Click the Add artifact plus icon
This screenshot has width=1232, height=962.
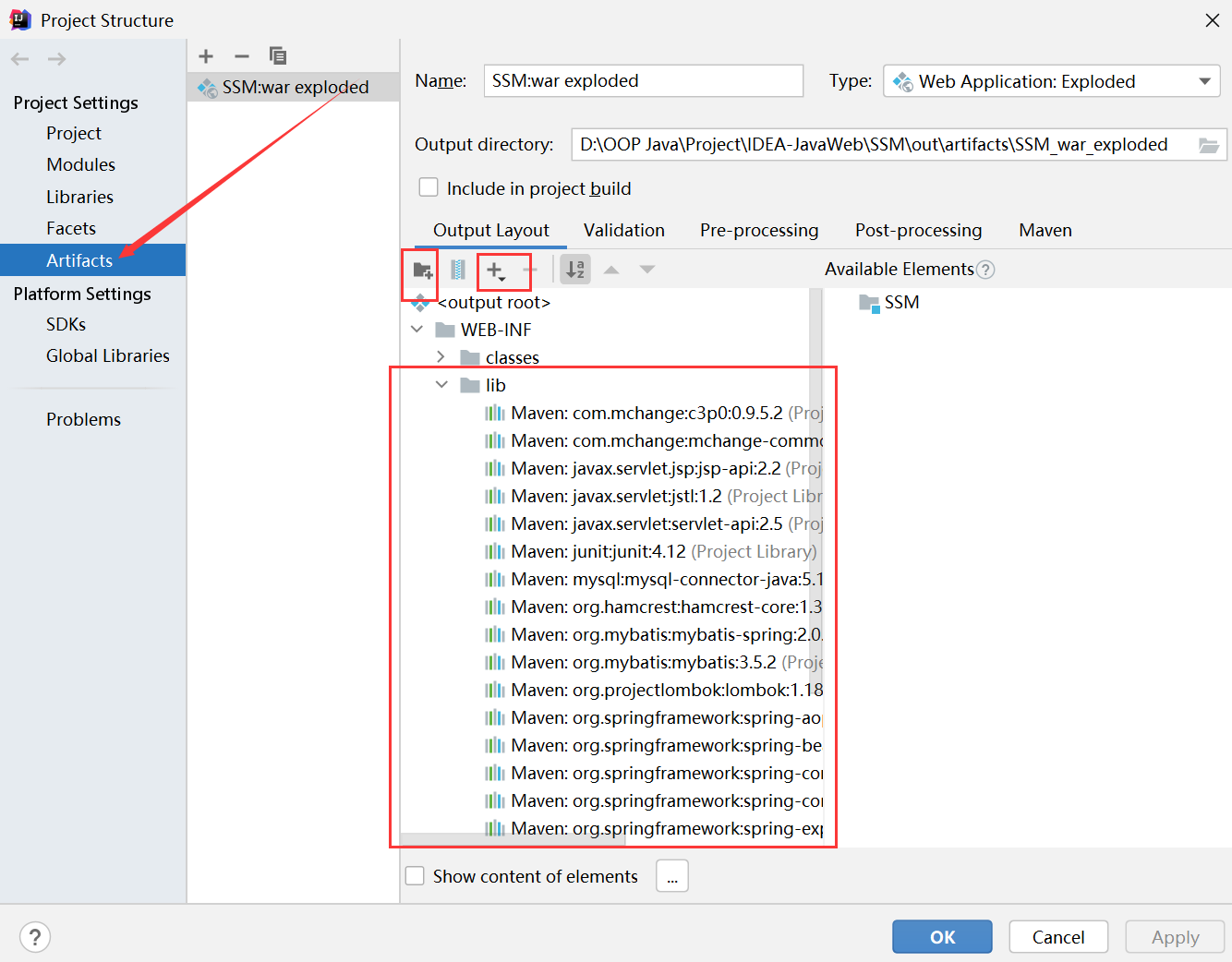[x=206, y=56]
